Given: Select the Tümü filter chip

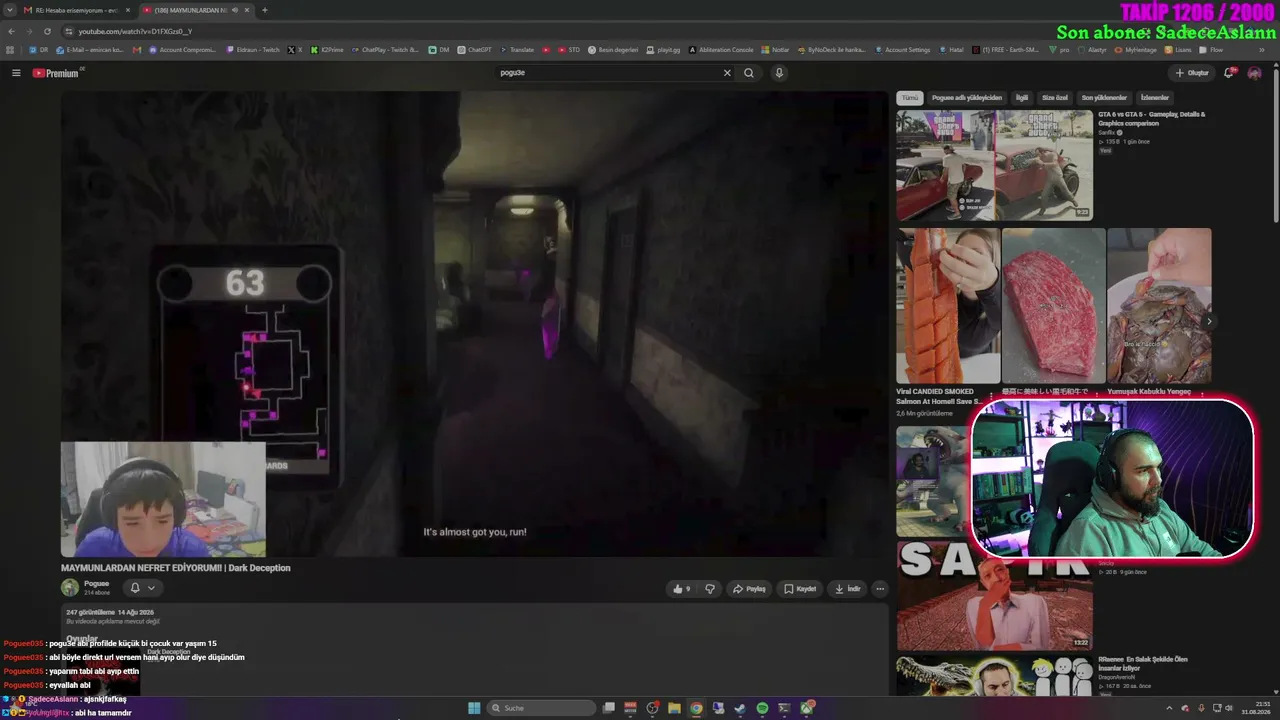Looking at the screenshot, I should 909,98.
